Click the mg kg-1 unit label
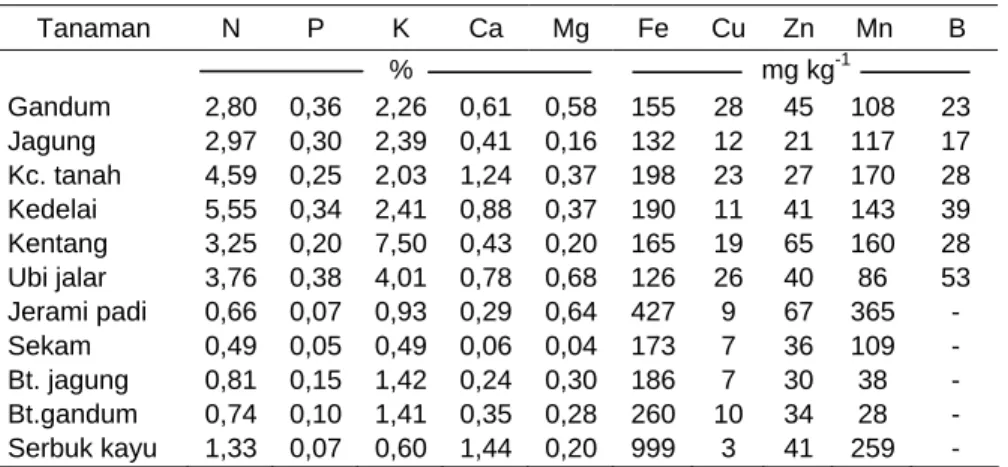This screenshot has height=467, width=1008. tap(806, 71)
